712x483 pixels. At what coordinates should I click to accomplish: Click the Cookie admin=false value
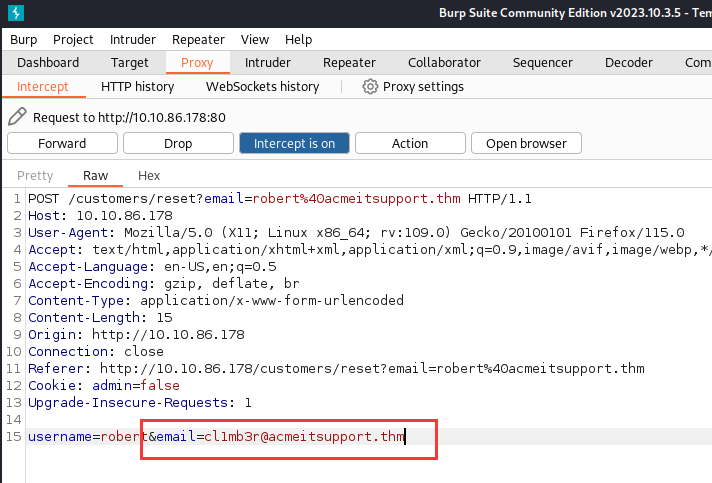136,385
